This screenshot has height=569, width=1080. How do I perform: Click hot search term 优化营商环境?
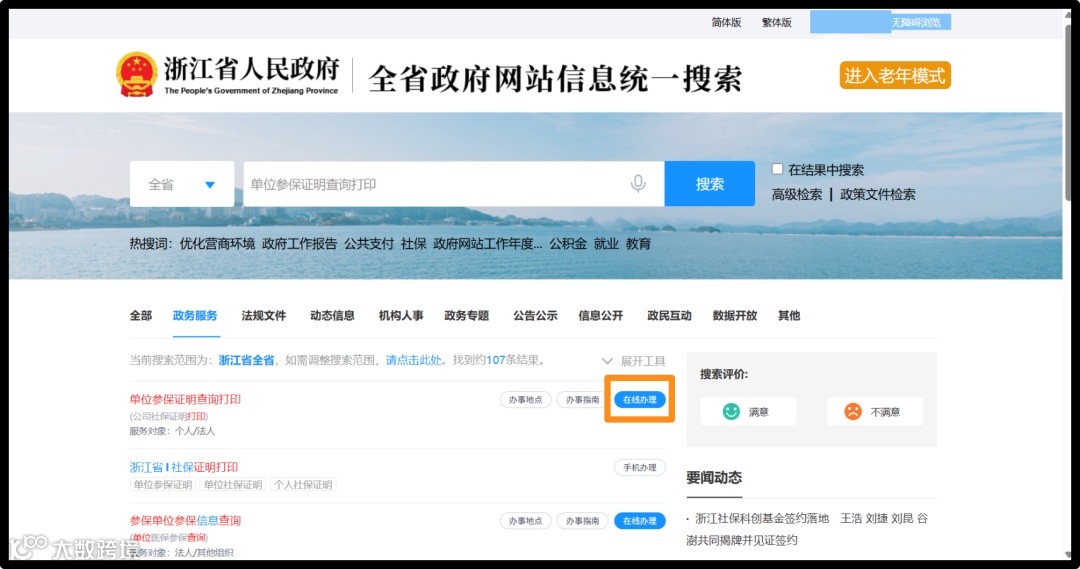pyautogui.click(x=217, y=244)
